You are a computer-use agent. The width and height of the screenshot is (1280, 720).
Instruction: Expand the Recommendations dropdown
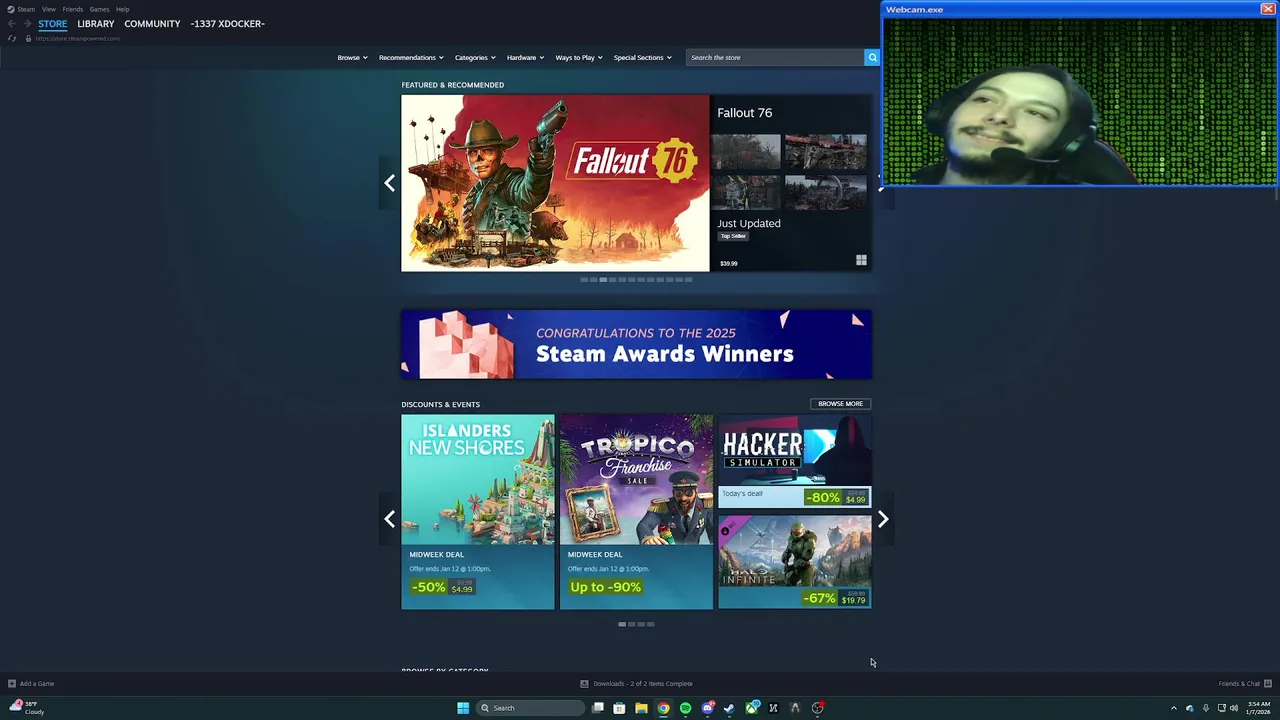point(411,57)
